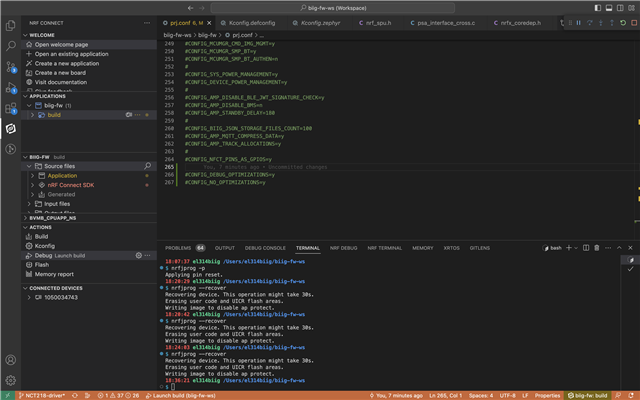Switch to Kconfig.defconfig tab
Screen dimensions: 640x400
(x=252, y=23)
